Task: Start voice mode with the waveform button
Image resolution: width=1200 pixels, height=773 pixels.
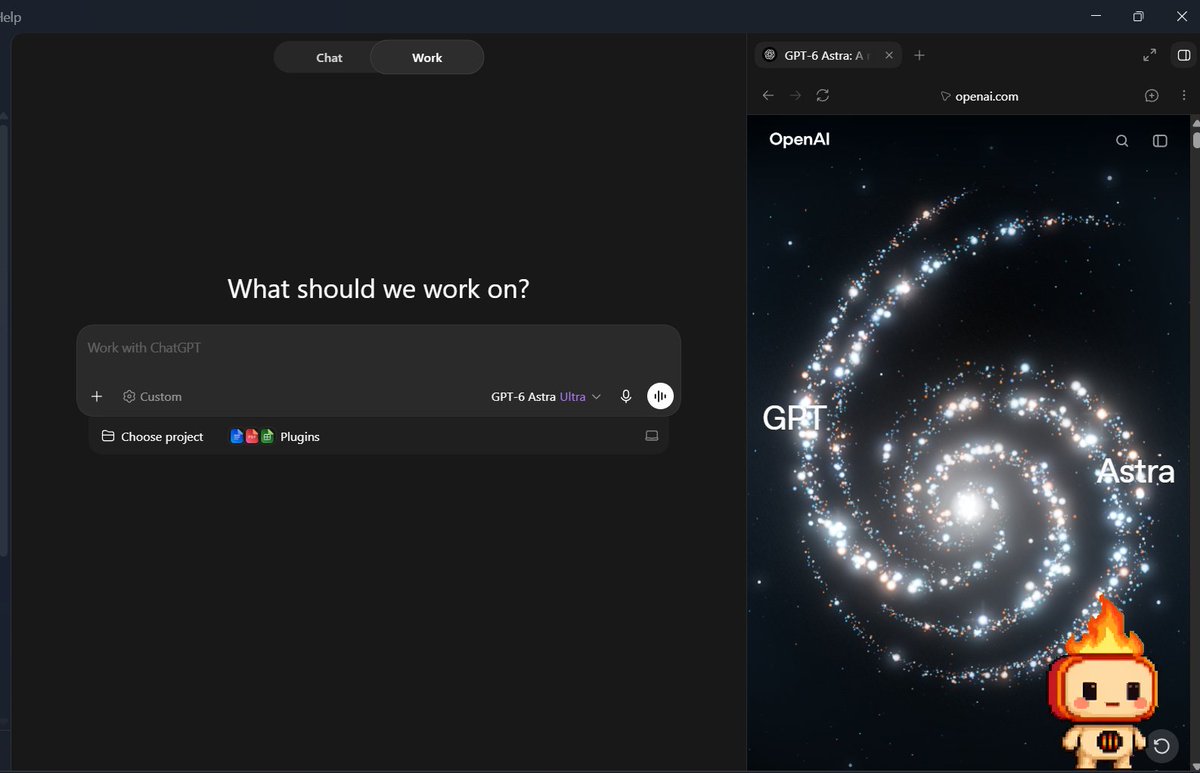Action: point(660,397)
